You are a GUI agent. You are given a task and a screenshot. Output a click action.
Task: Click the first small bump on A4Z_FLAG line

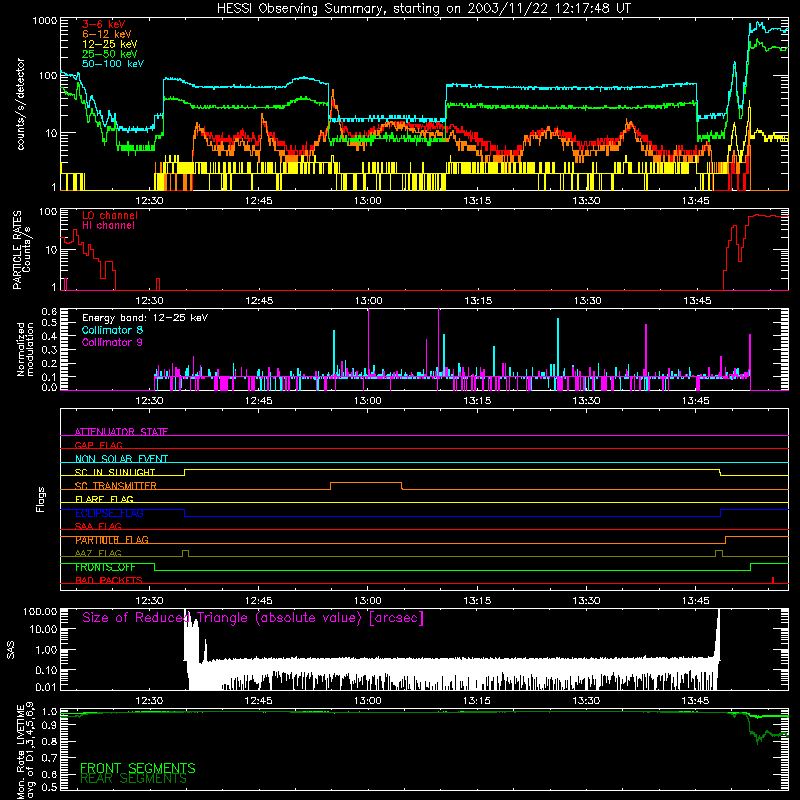click(x=185, y=553)
